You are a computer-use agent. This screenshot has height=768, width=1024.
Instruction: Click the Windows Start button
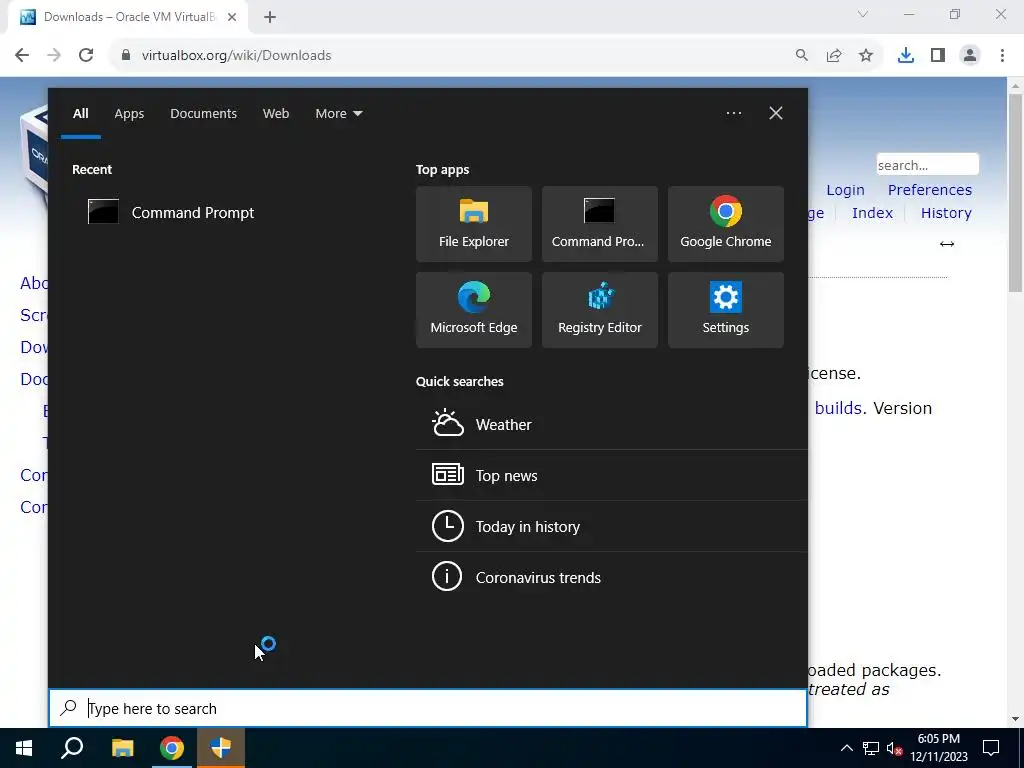point(24,748)
